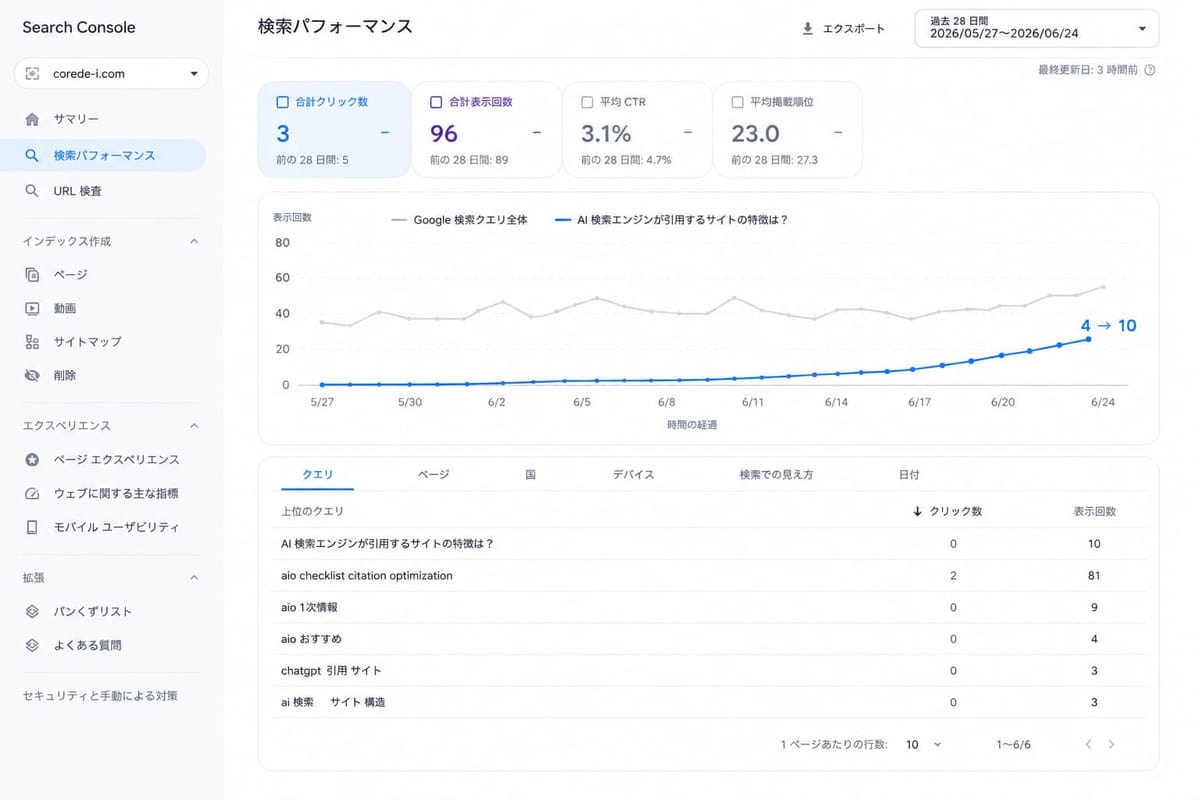This screenshot has height=800, width=1200.
Task: Collapse the インデックス作成 section
Action: tap(194, 241)
